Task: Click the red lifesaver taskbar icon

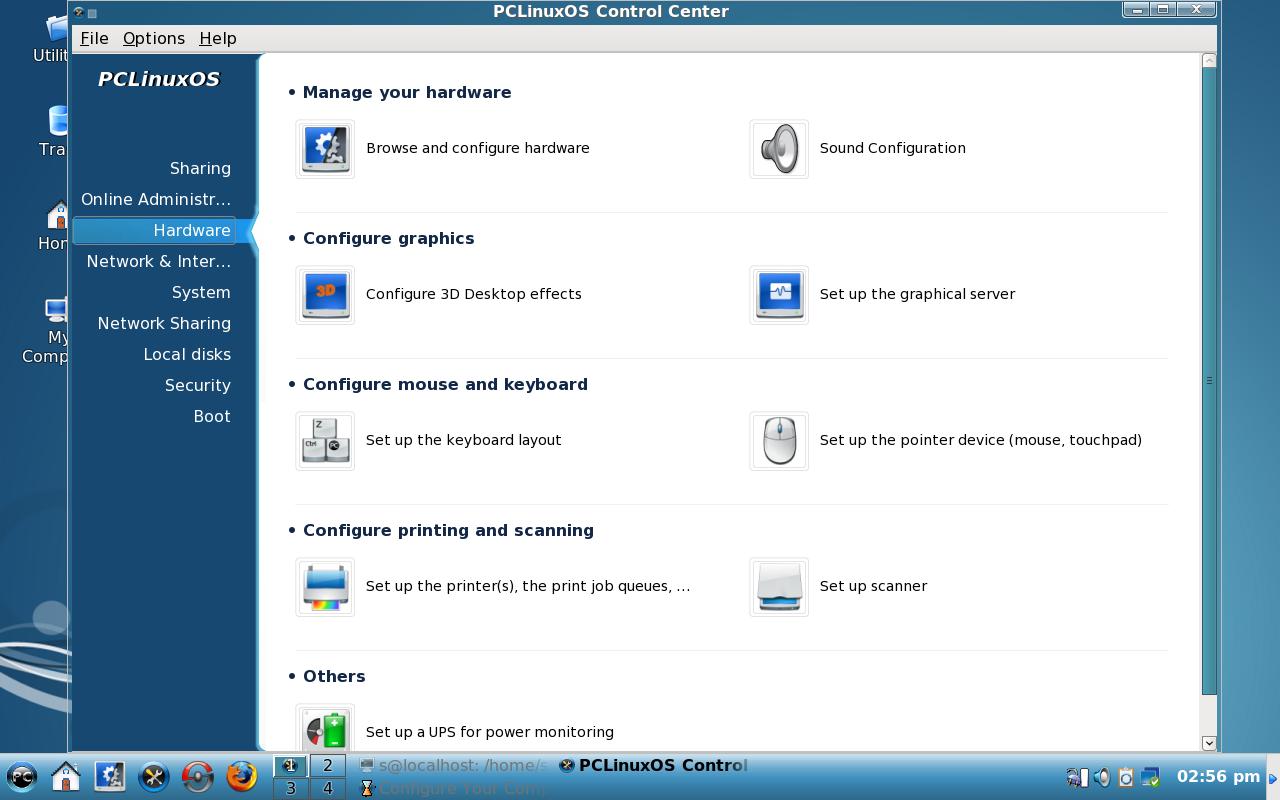Action: click(198, 776)
